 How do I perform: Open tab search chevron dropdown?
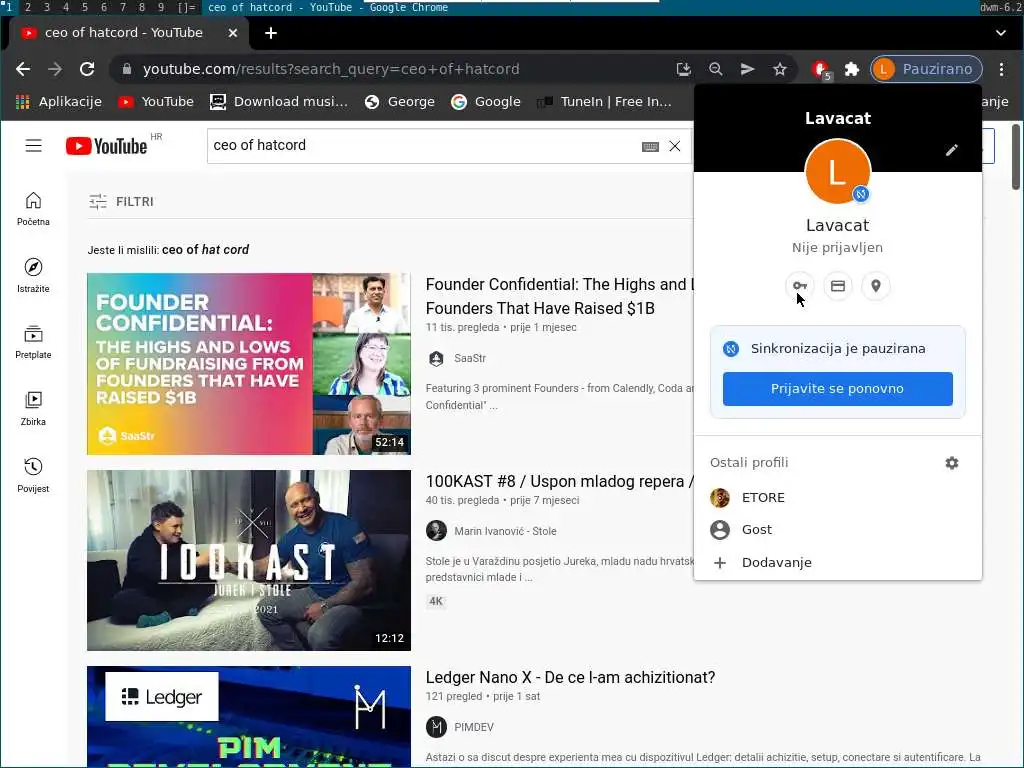pos(1000,33)
